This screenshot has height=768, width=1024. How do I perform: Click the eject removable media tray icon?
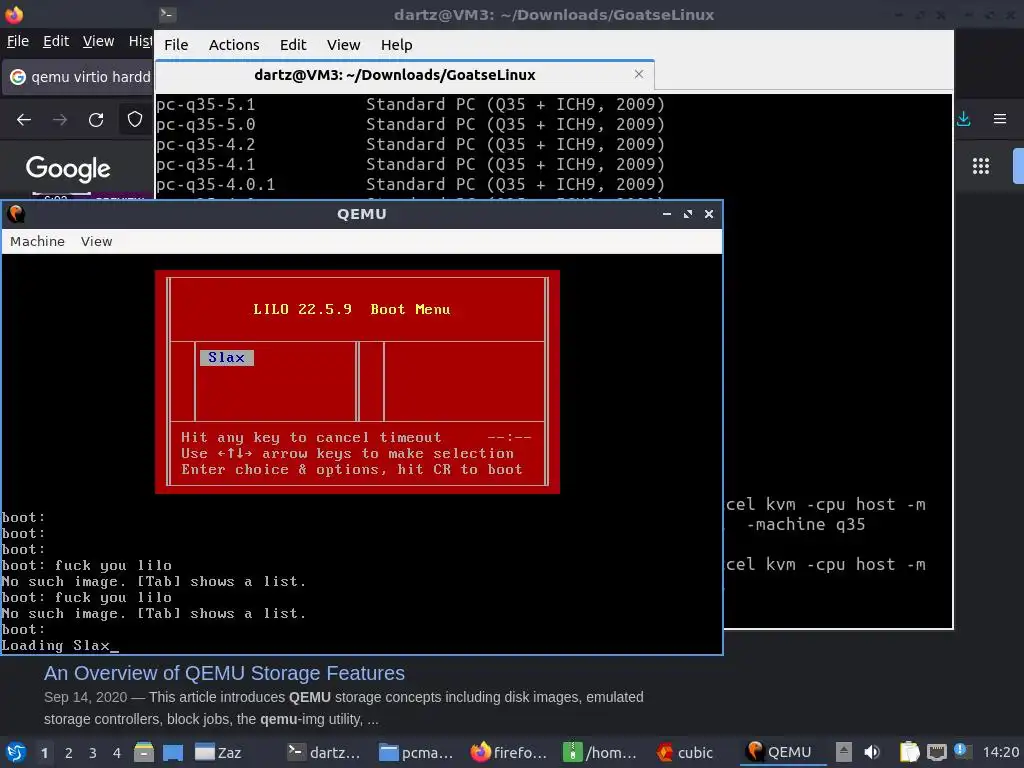[x=844, y=752]
